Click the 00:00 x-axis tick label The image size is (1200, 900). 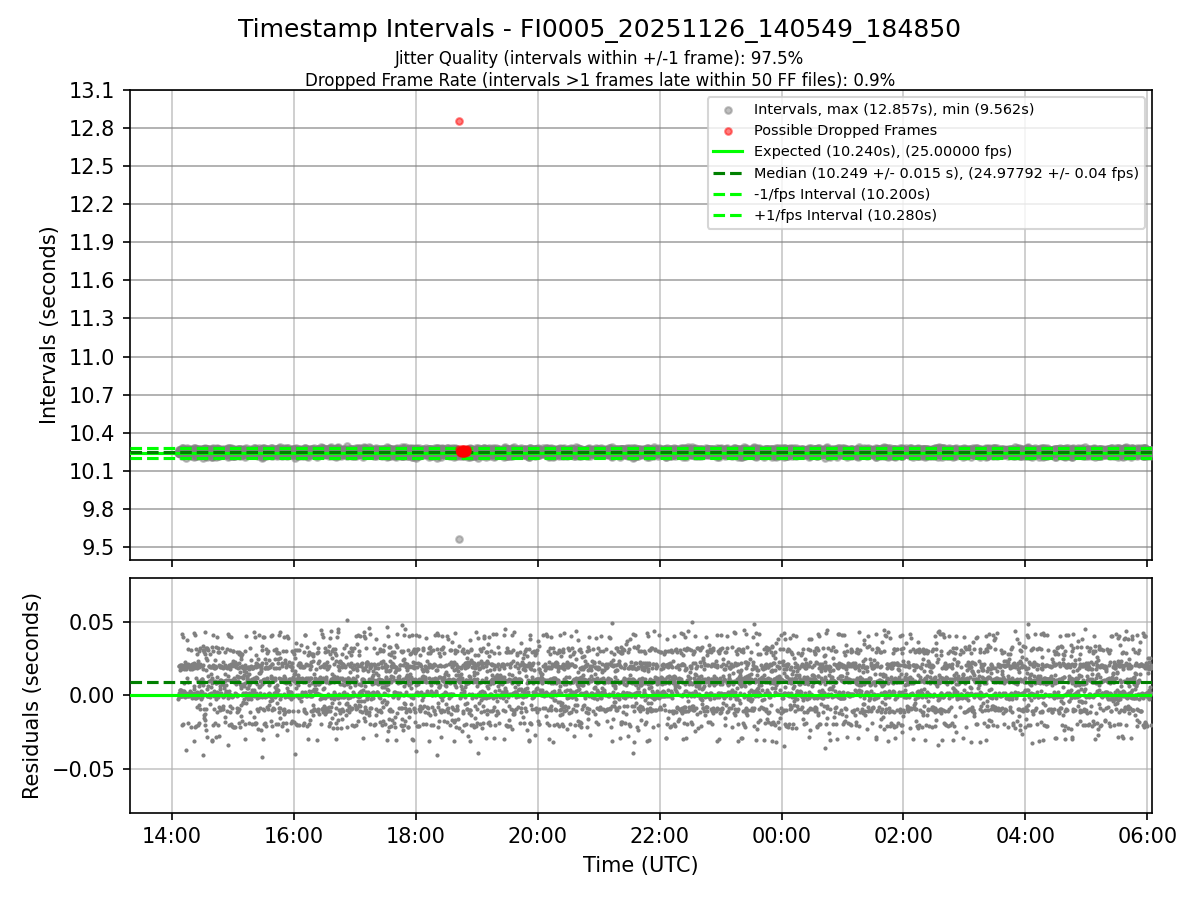(782, 835)
